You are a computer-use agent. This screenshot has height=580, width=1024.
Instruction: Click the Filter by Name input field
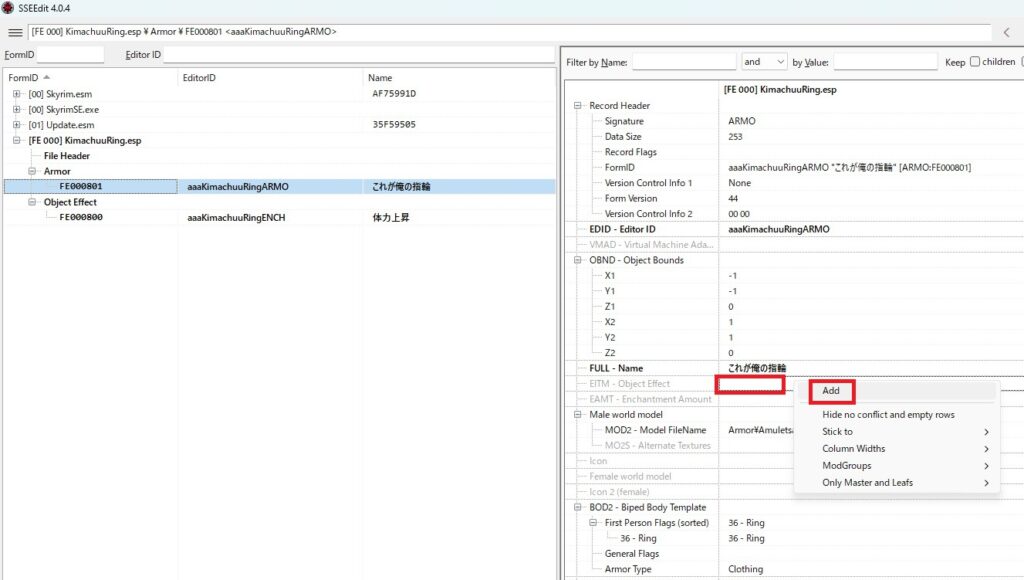683,62
